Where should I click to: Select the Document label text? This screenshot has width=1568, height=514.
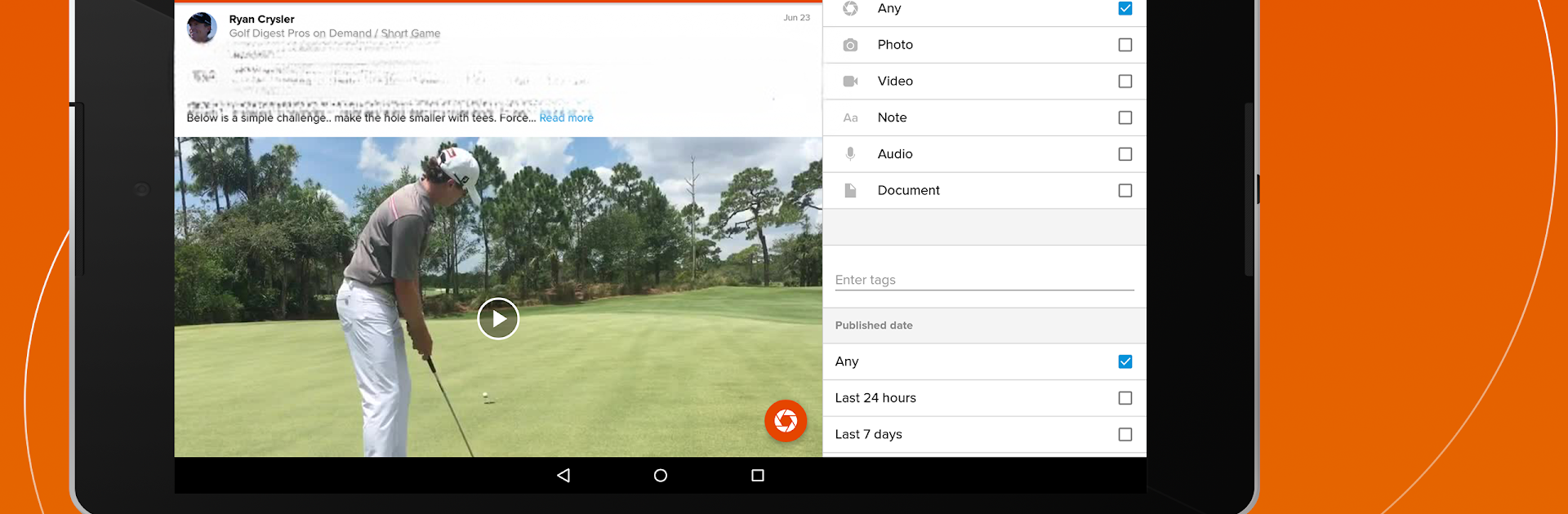click(x=908, y=190)
